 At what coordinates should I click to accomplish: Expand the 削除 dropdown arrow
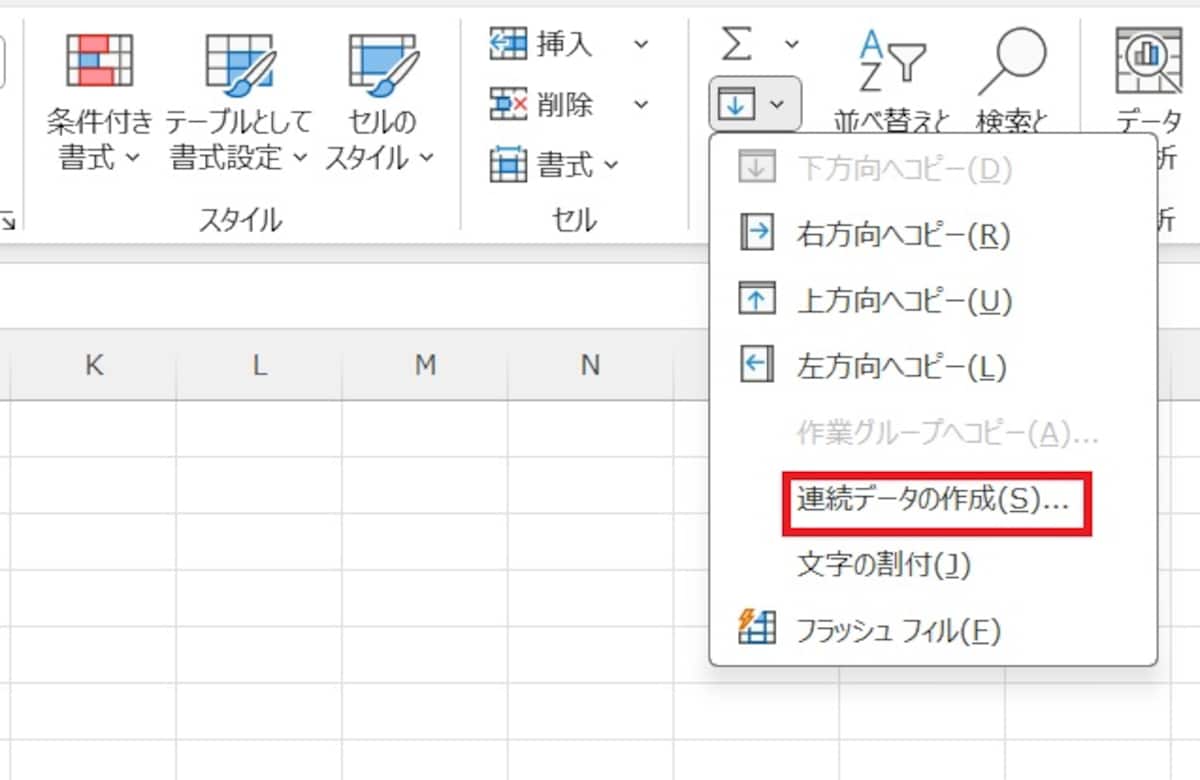641,105
